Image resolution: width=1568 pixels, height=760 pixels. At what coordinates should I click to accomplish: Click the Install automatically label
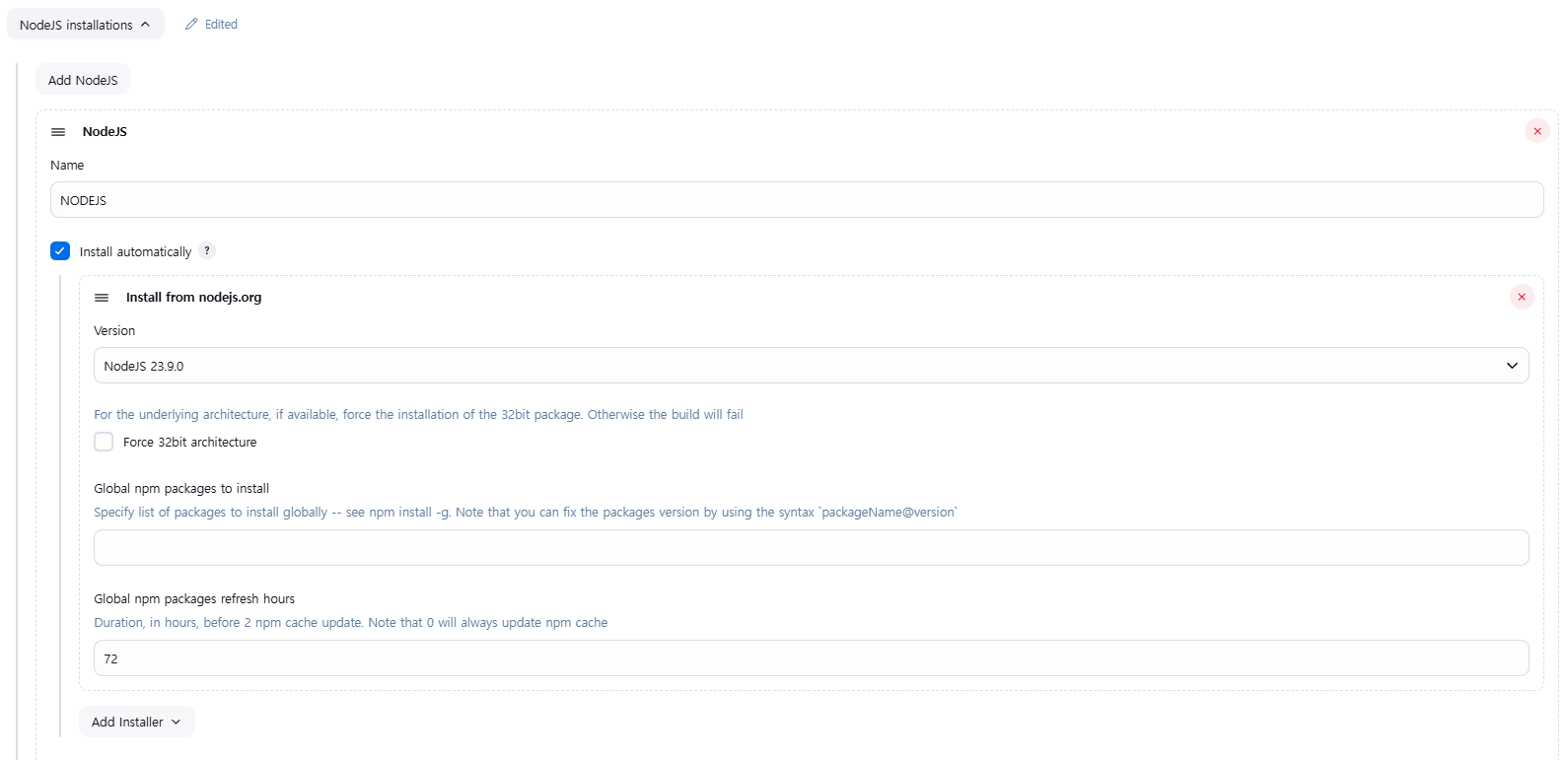(x=135, y=252)
